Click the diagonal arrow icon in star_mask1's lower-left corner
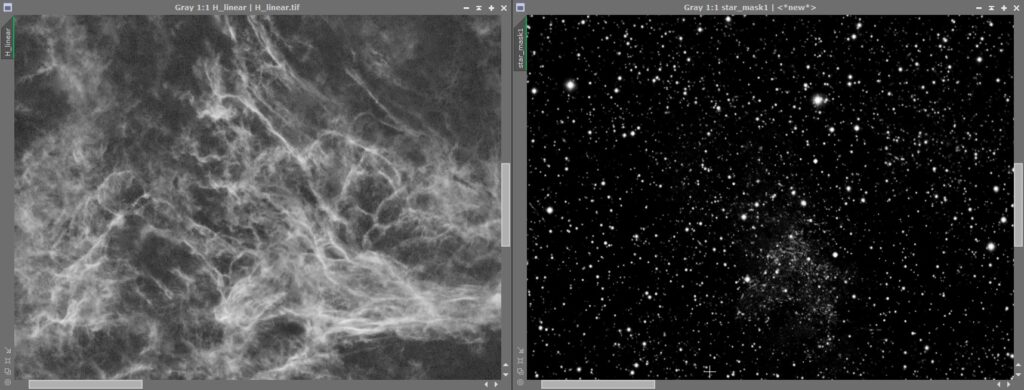The image size is (1024, 390). [x=520, y=351]
